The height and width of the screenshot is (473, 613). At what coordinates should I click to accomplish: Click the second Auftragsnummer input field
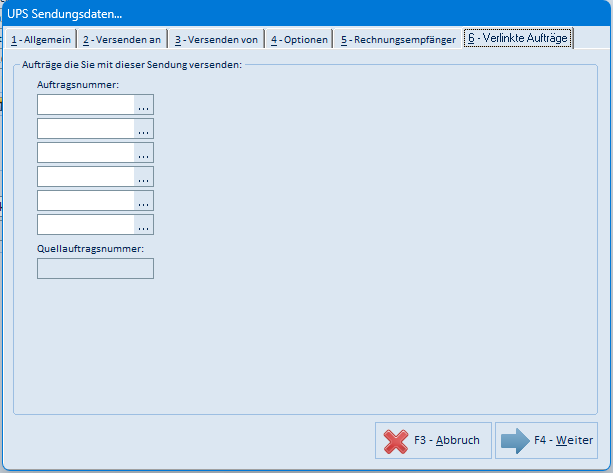pos(86,129)
